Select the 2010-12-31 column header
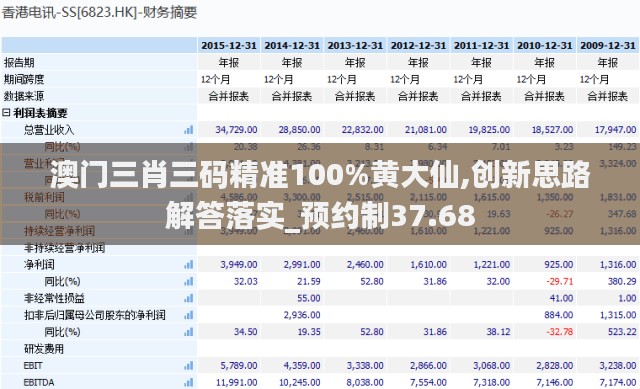This screenshot has height=389, width=640. [x=545, y=45]
